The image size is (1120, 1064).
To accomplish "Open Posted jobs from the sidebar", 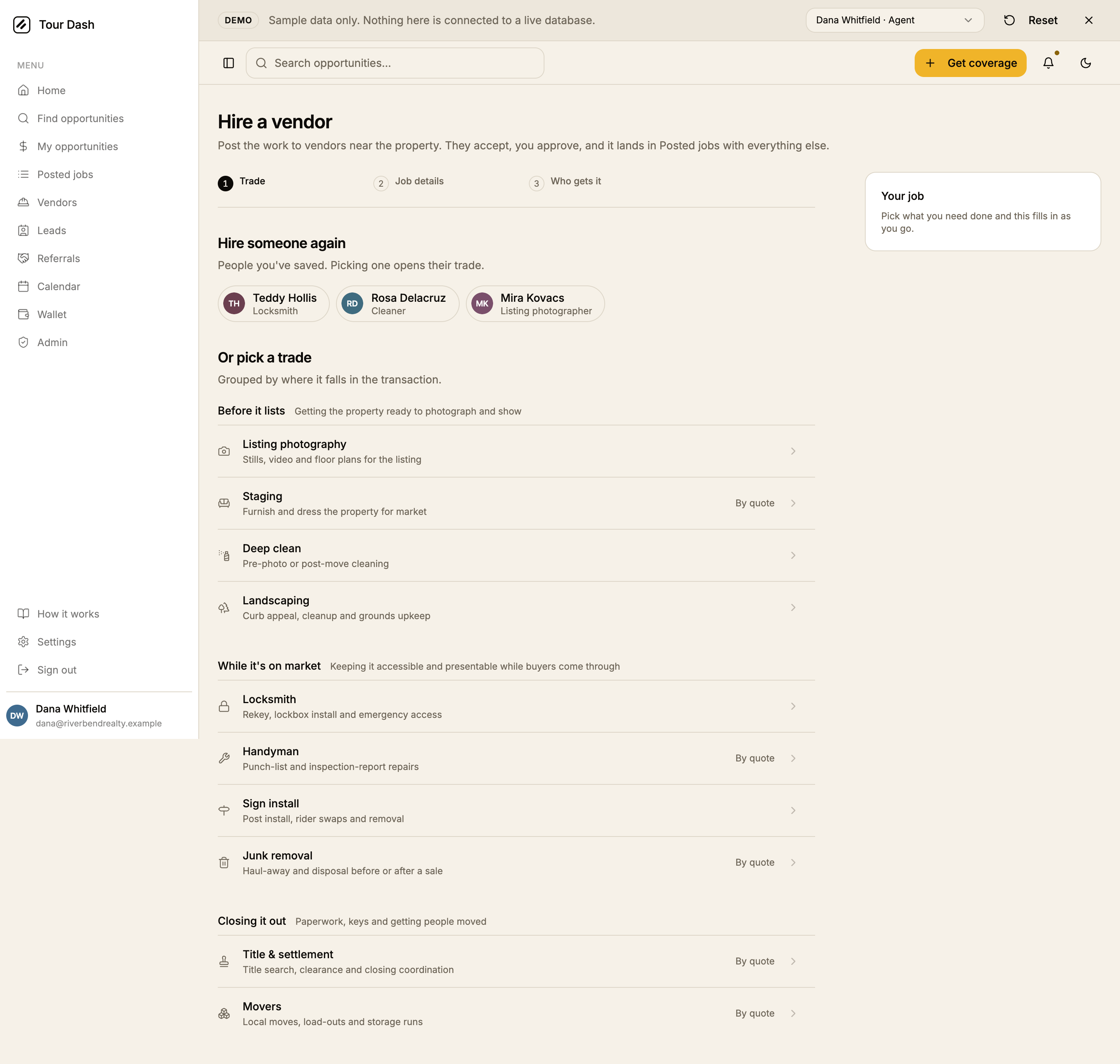I will click(x=99, y=175).
